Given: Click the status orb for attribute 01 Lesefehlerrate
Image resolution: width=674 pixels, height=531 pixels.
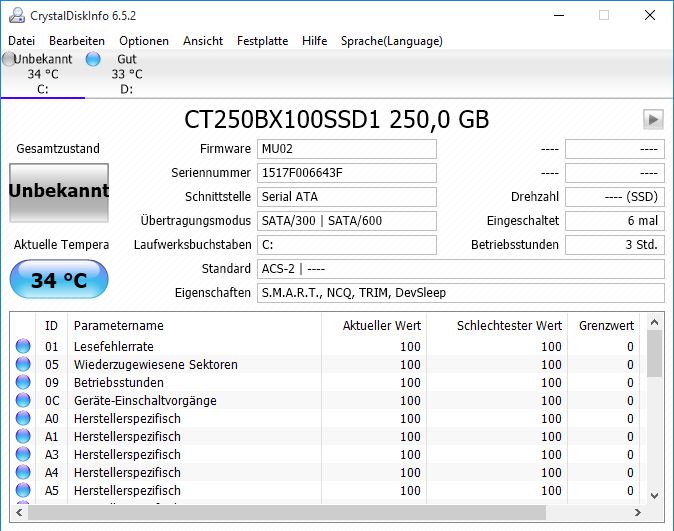Looking at the screenshot, I should [23, 346].
